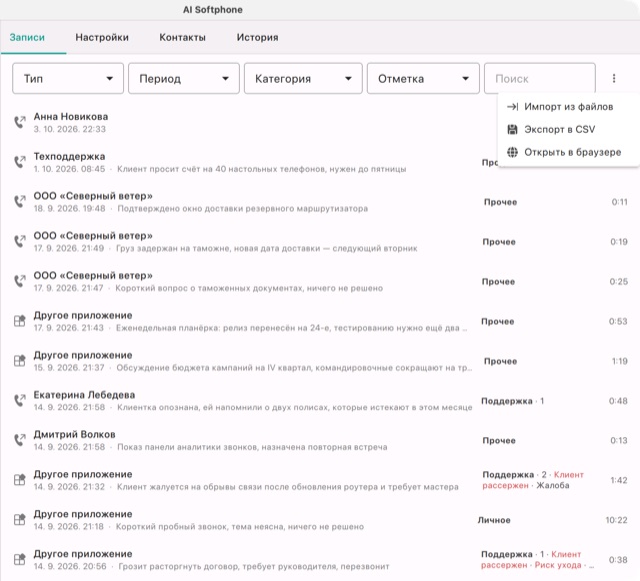The image size is (640, 581).
Task: Click the Личное category label
Action: click(494, 520)
